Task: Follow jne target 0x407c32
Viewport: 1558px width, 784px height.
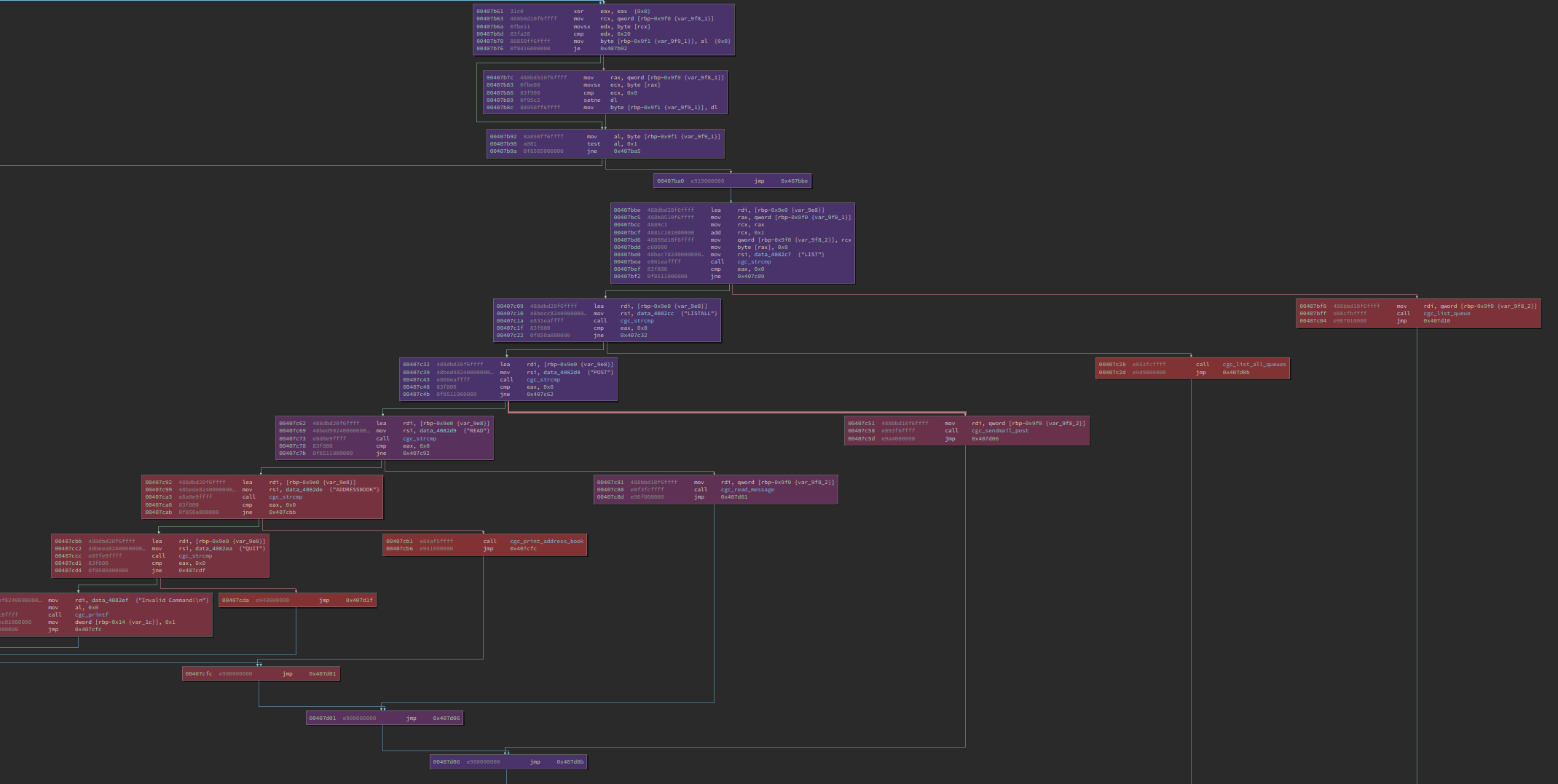Action: click(634, 336)
